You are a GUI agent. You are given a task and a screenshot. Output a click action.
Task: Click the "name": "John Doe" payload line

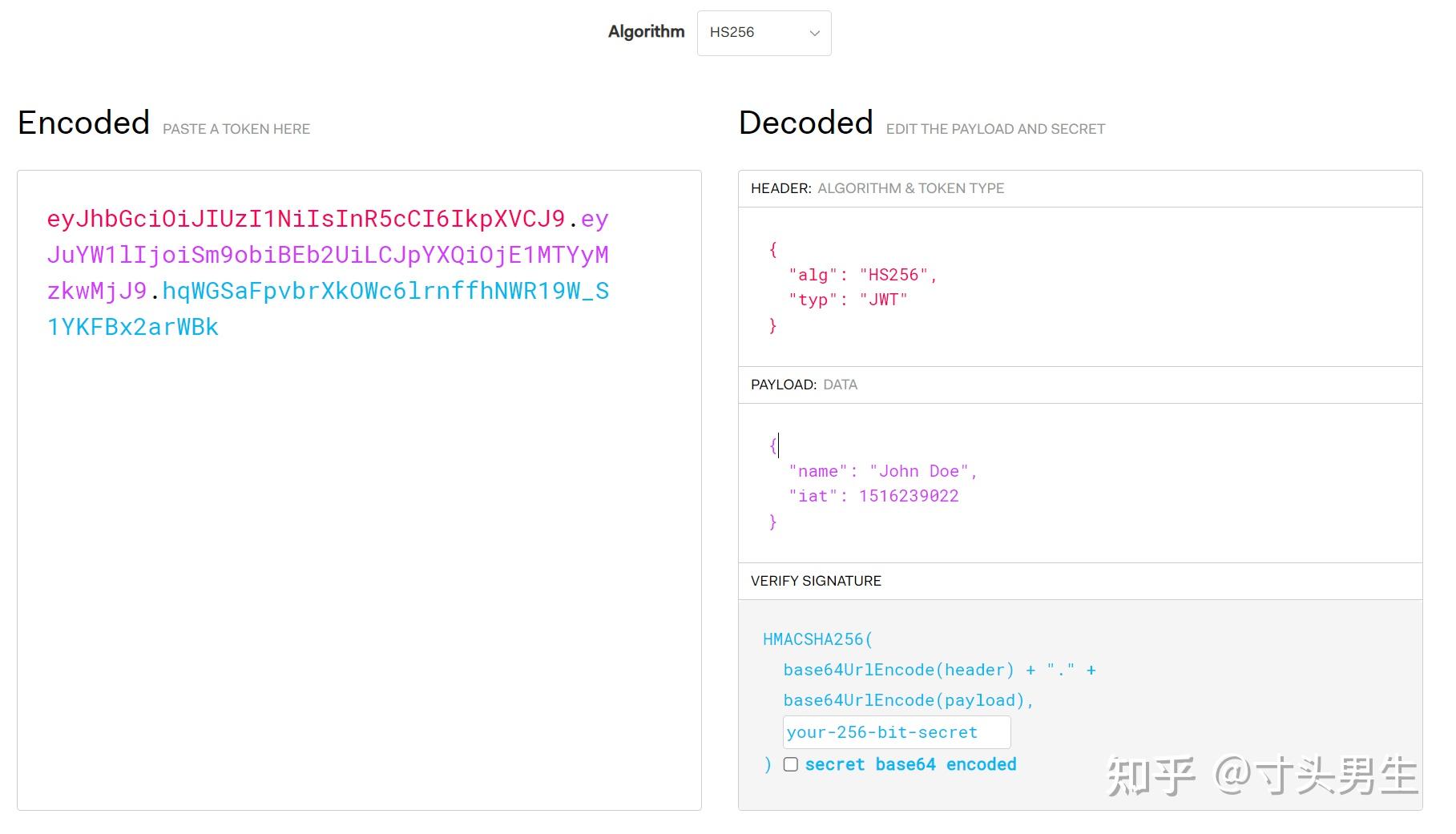[x=882, y=471]
